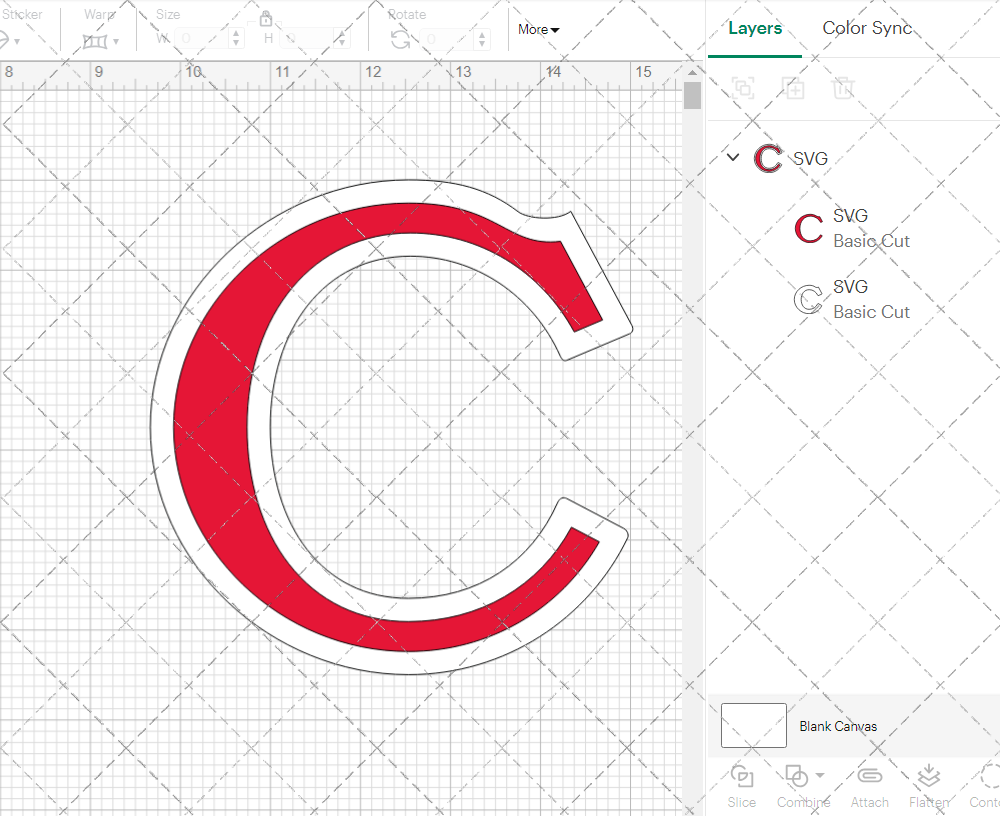The image size is (1000, 816).
Task: Click the SVG group thumbnail
Action: (x=768, y=158)
